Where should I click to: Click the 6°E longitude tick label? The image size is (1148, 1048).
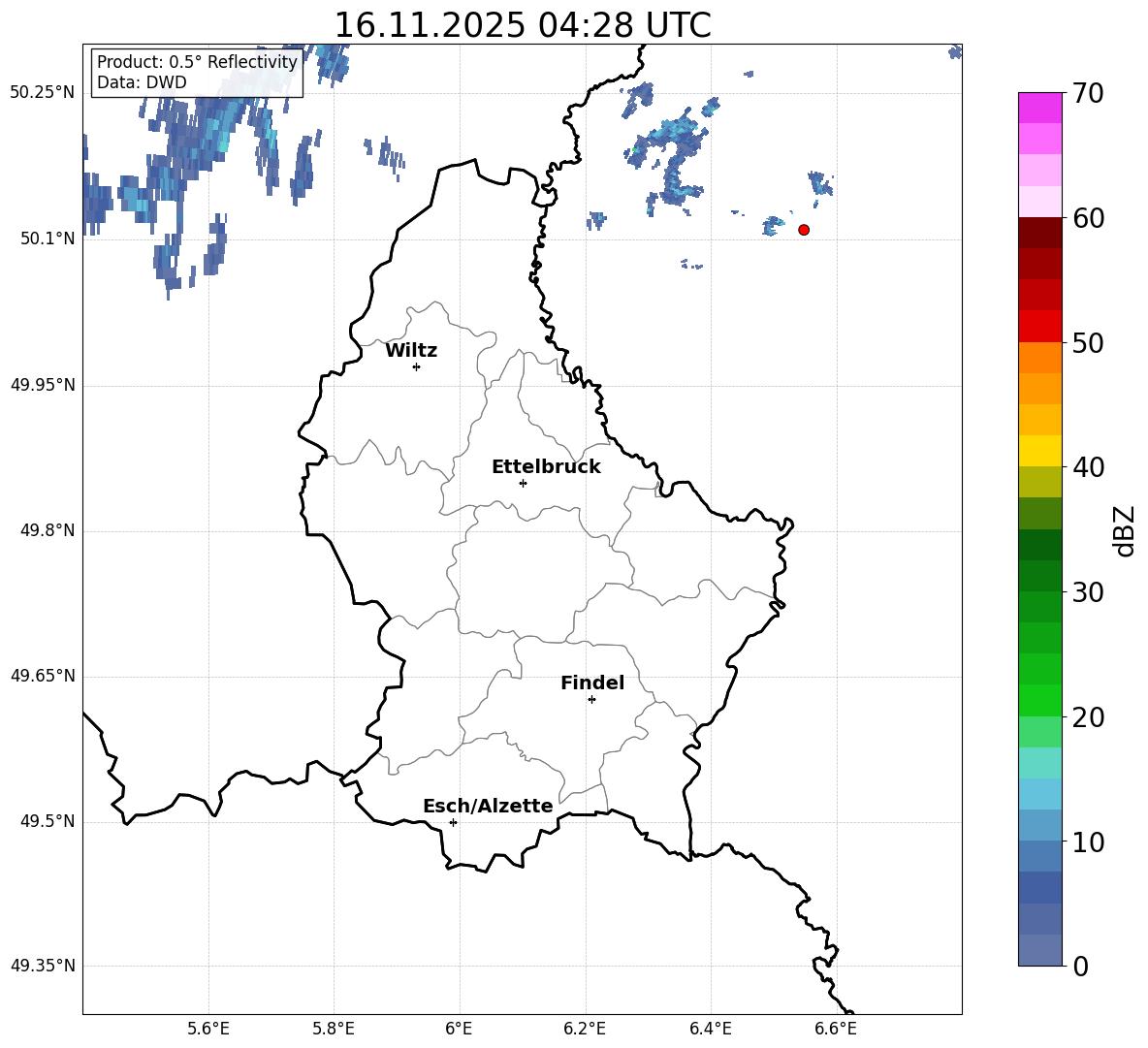459,1029
